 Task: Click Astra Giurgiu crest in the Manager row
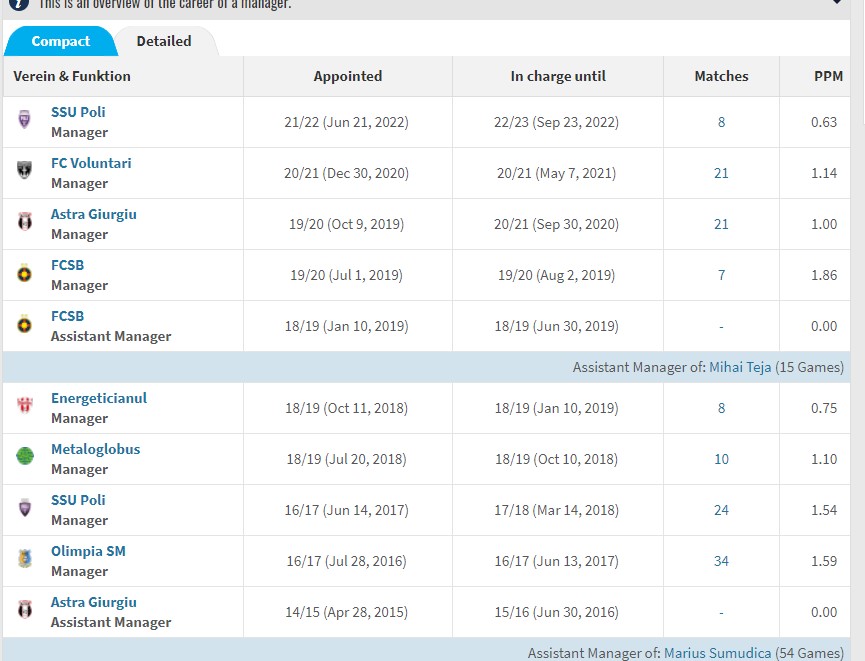point(25,223)
